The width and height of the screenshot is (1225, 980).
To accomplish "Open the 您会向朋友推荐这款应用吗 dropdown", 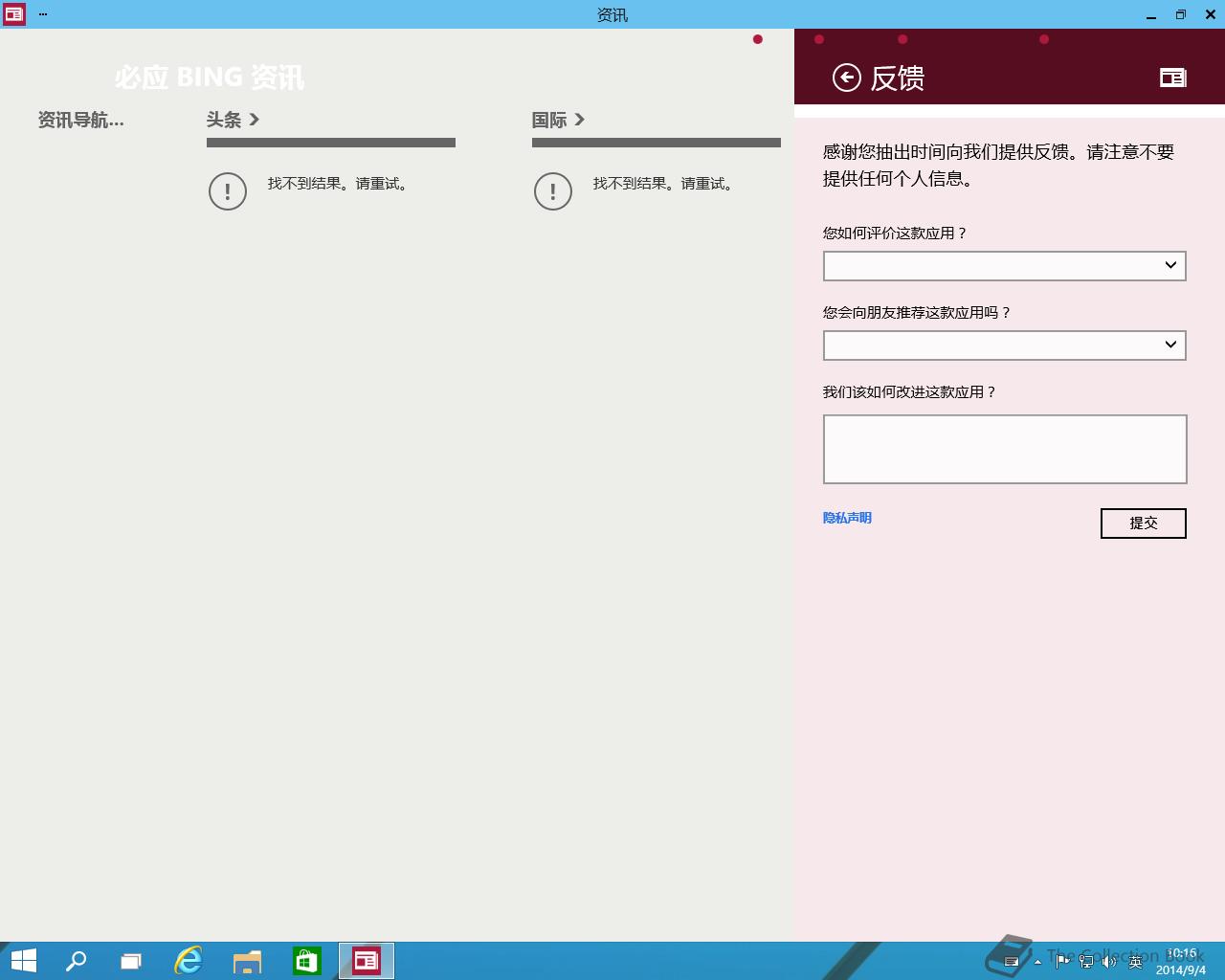I will tap(1005, 345).
